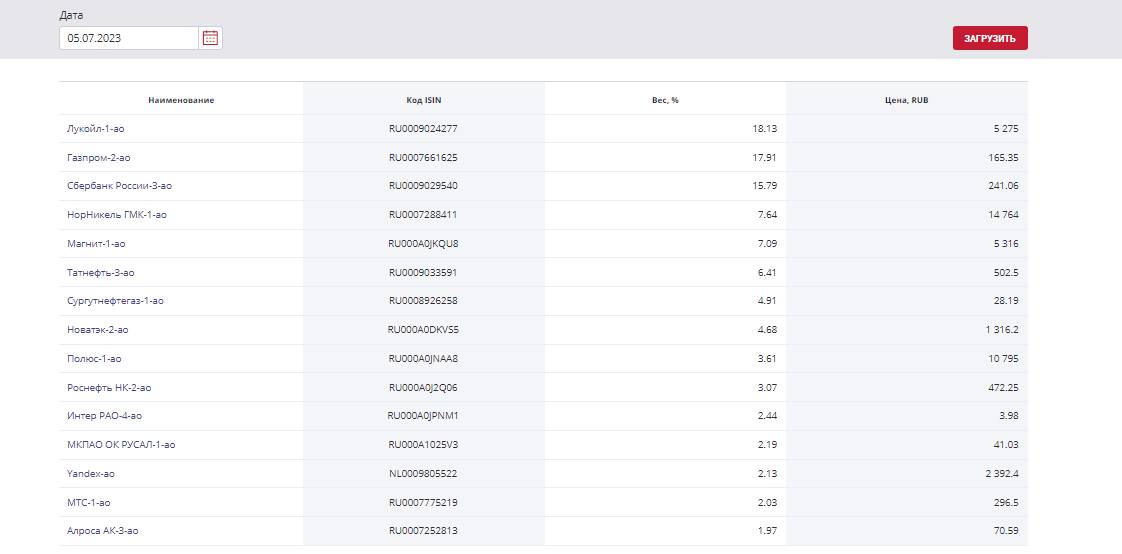The height and width of the screenshot is (554, 1122).
Task: Select the Код ISIN column header
Action: pyautogui.click(x=424, y=100)
